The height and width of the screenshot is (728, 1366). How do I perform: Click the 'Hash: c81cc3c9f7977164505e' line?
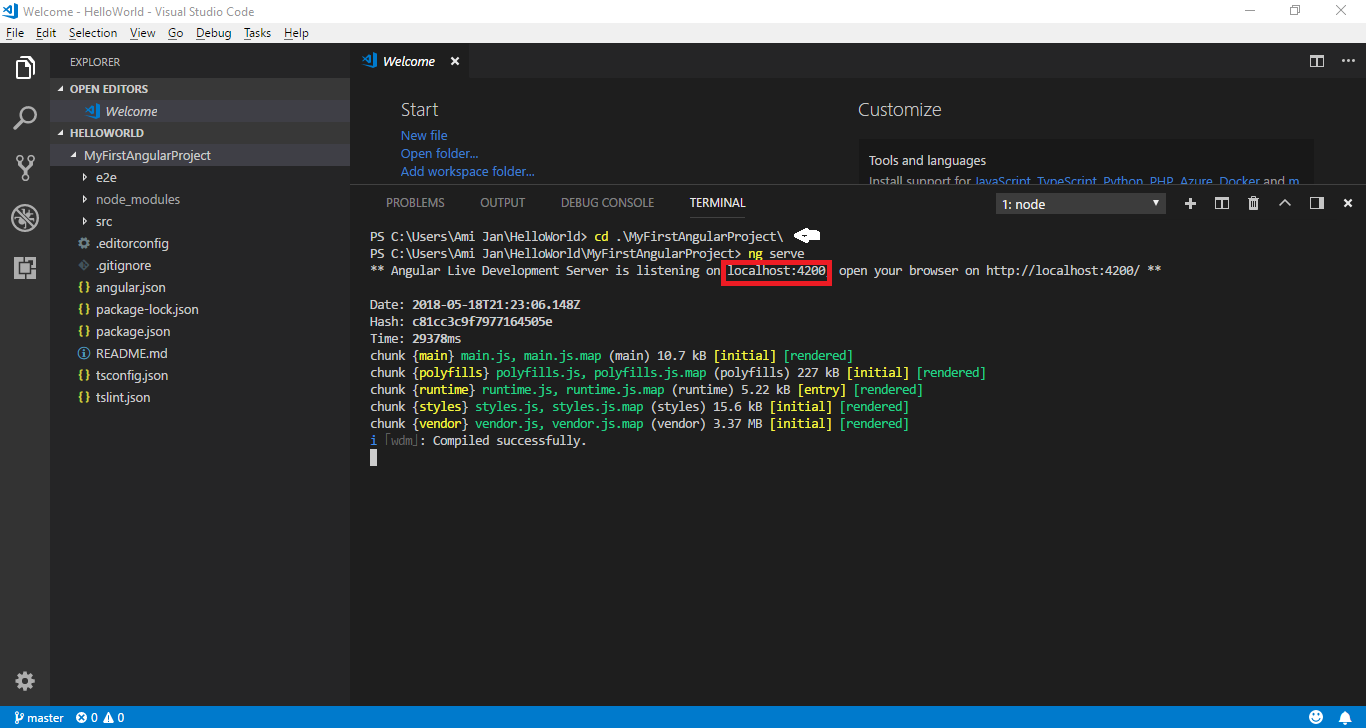point(461,322)
